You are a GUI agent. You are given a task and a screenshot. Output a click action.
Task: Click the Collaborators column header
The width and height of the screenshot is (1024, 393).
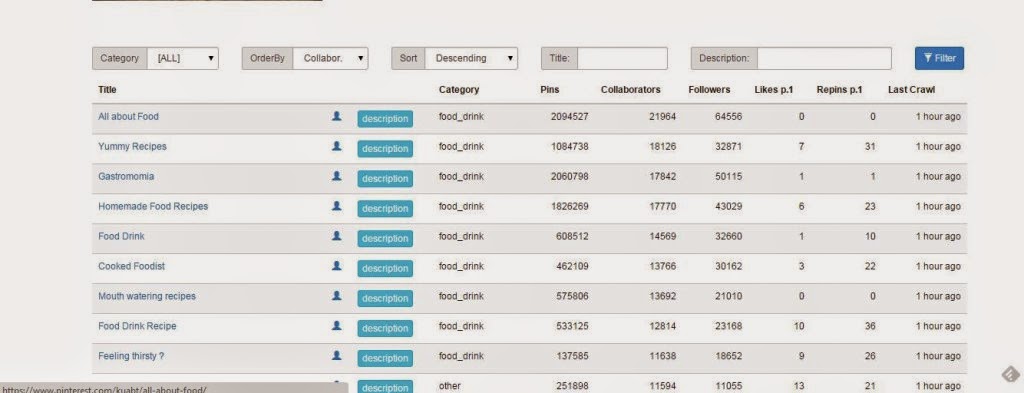[630, 90]
